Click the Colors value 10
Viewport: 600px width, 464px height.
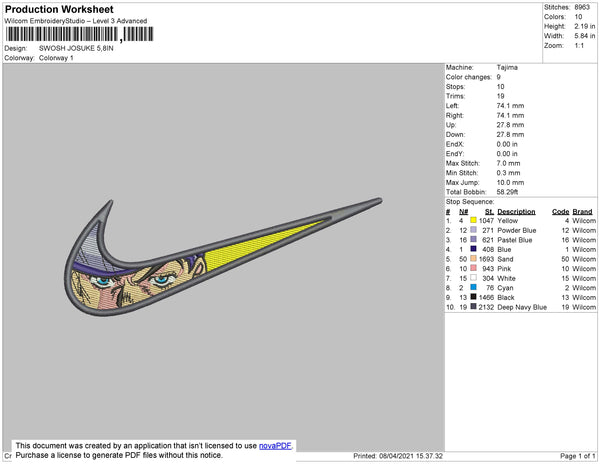(578, 17)
